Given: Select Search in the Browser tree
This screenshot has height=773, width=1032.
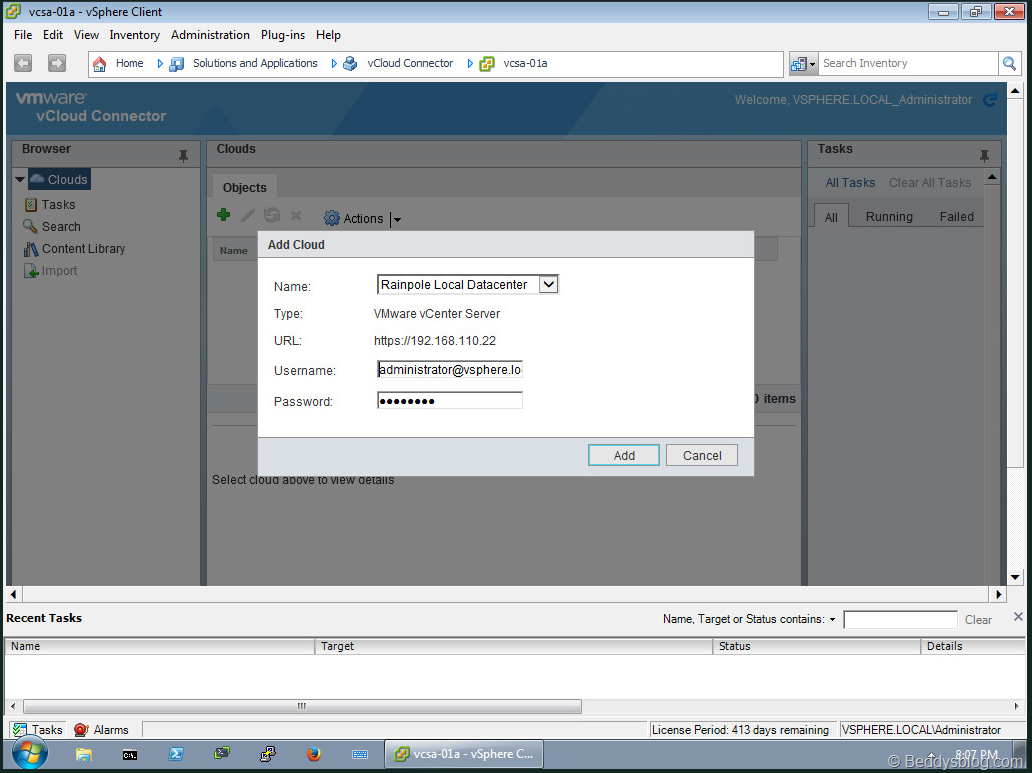Looking at the screenshot, I should pos(52,227).
